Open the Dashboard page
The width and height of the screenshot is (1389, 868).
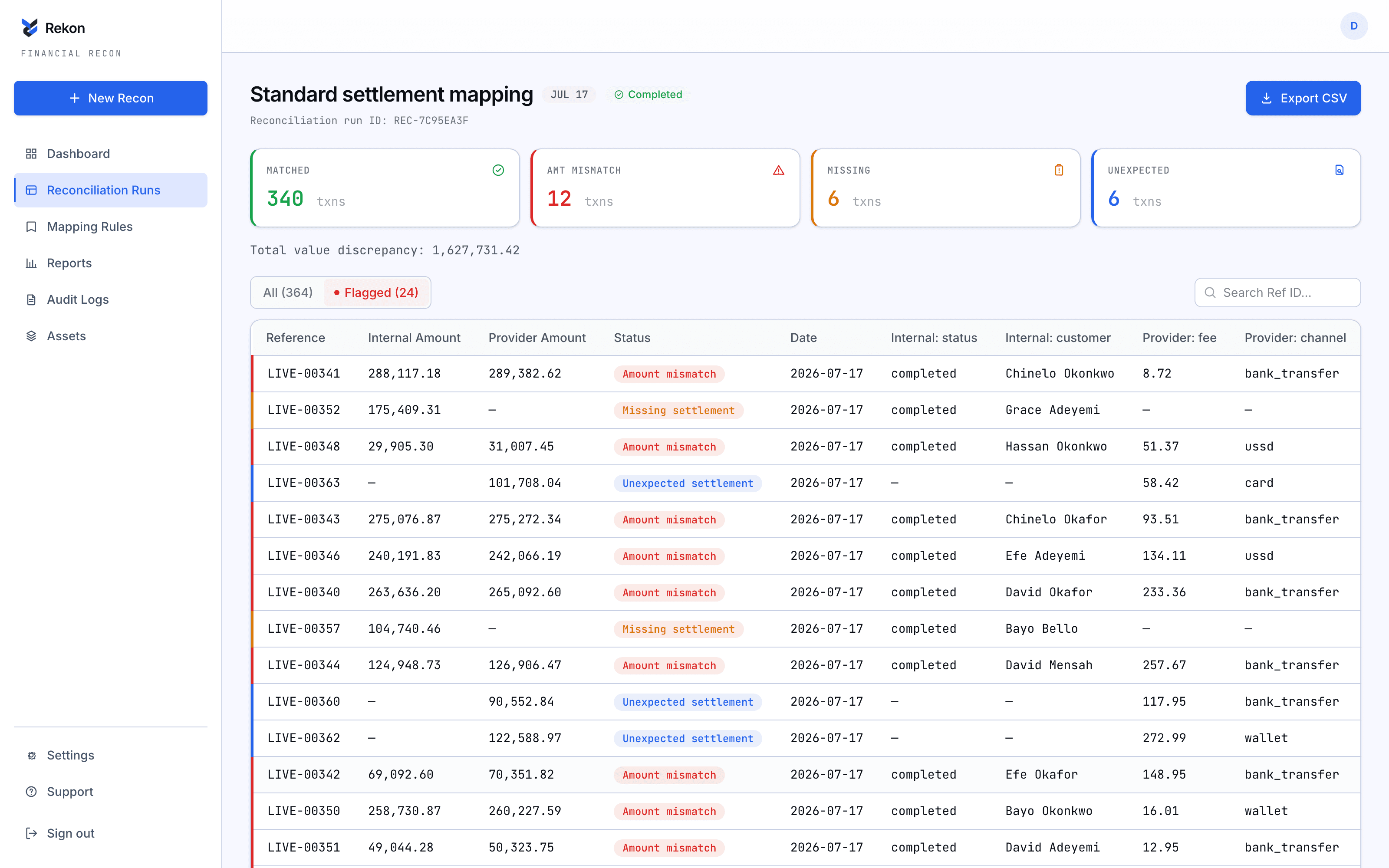(111, 154)
